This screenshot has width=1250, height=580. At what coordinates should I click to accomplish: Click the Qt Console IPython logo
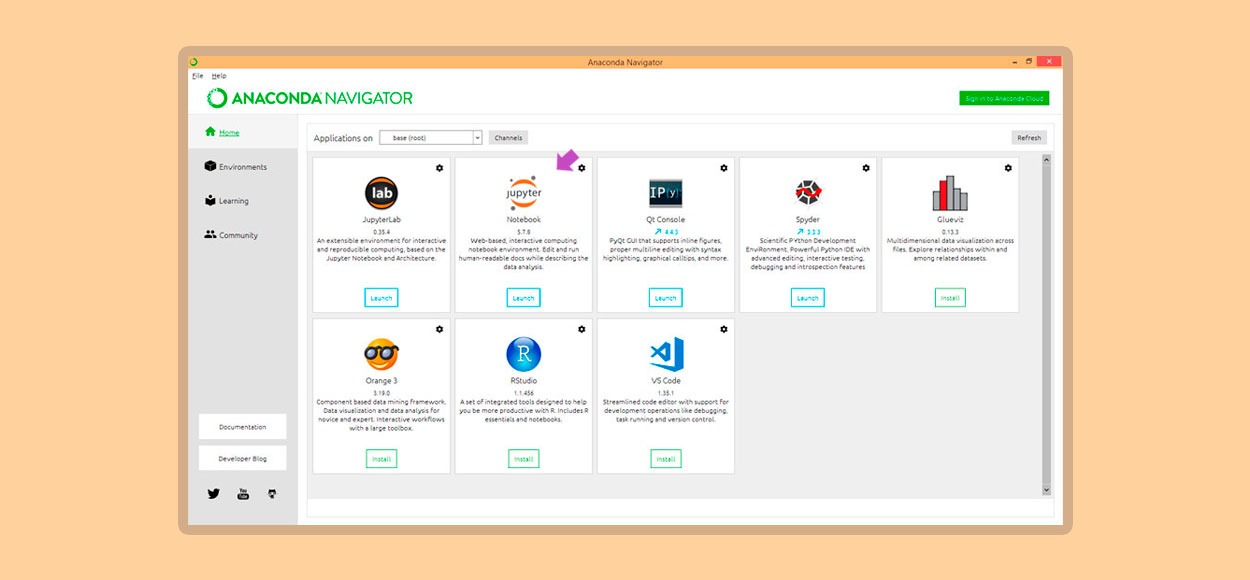[x=666, y=192]
